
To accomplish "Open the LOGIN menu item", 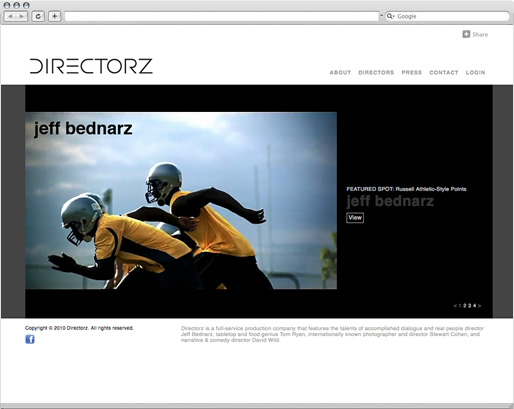I will [476, 72].
